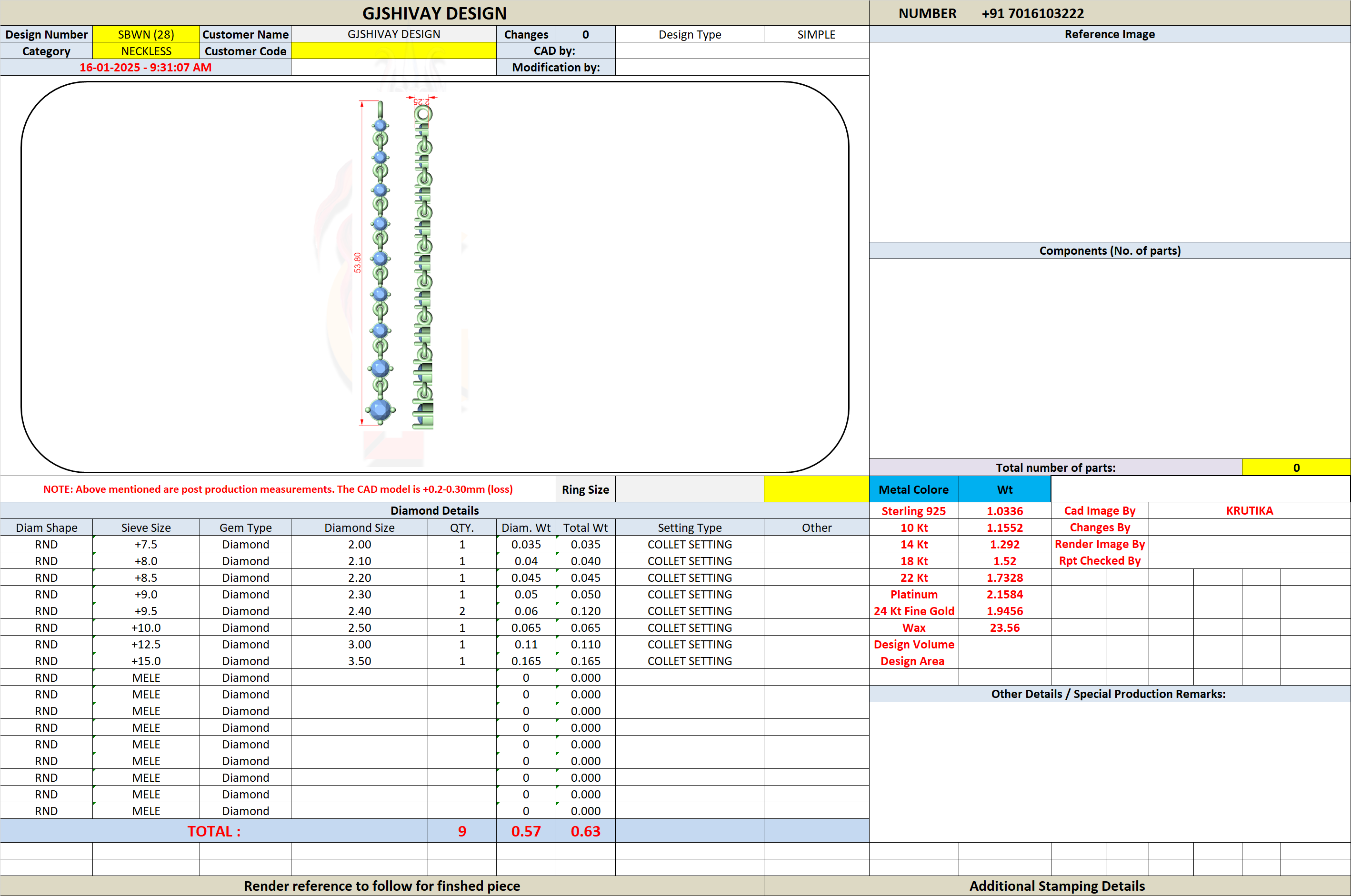Select the empty CAD by field
Image resolution: width=1351 pixels, height=896 pixels.
click(x=742, y=51)
